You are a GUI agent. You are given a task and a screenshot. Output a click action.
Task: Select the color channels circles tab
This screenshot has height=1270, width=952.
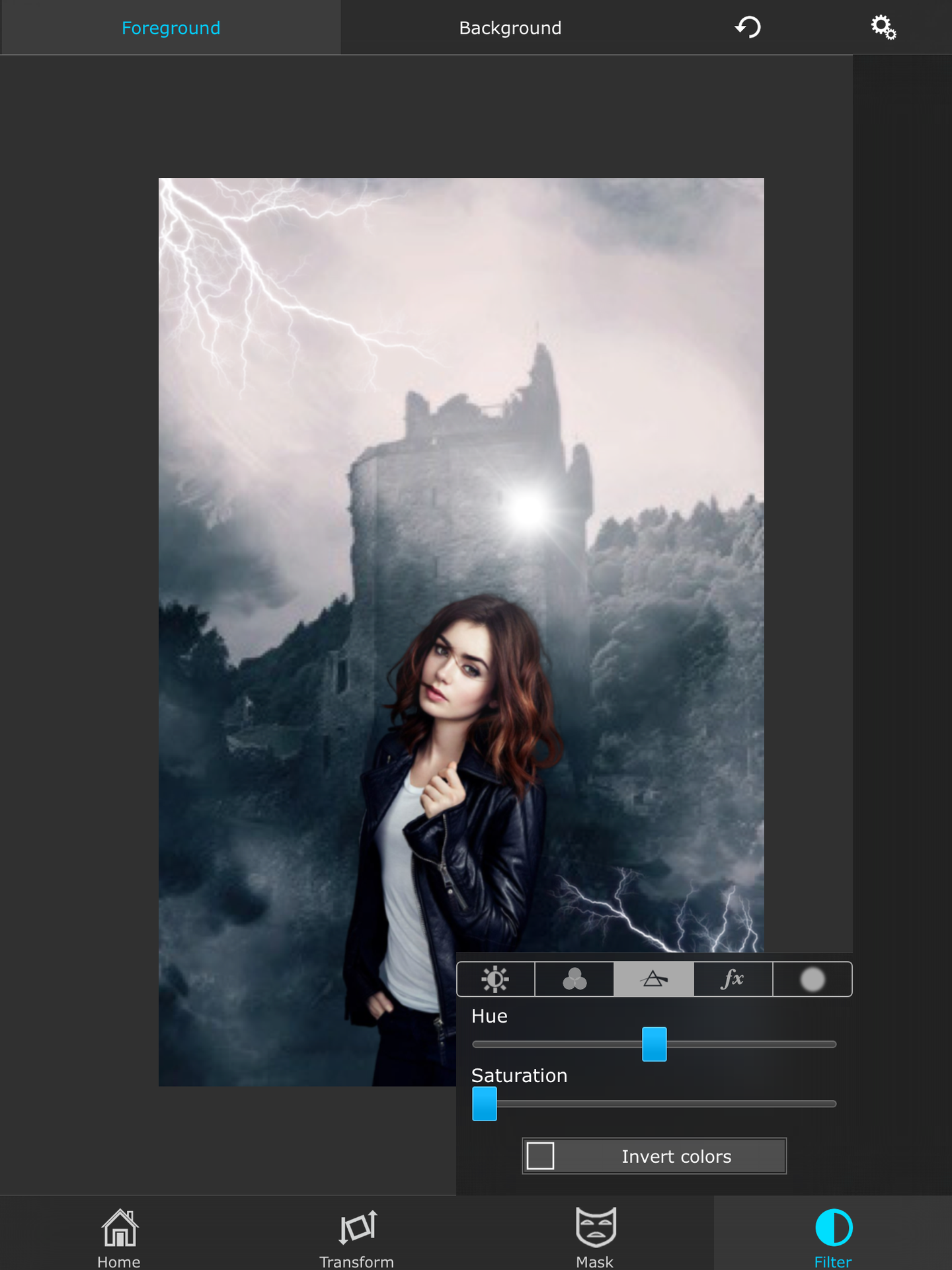[575, 979]
